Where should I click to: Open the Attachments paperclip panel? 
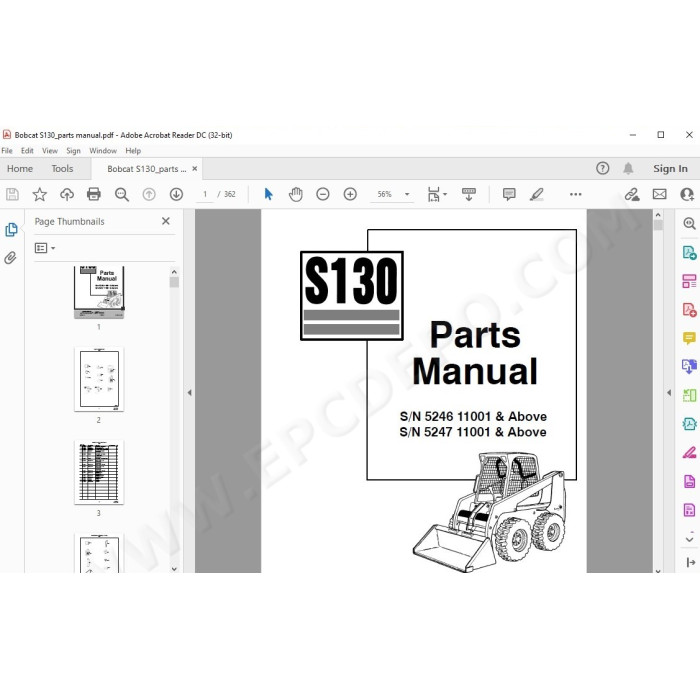click(x=10, y=258)
